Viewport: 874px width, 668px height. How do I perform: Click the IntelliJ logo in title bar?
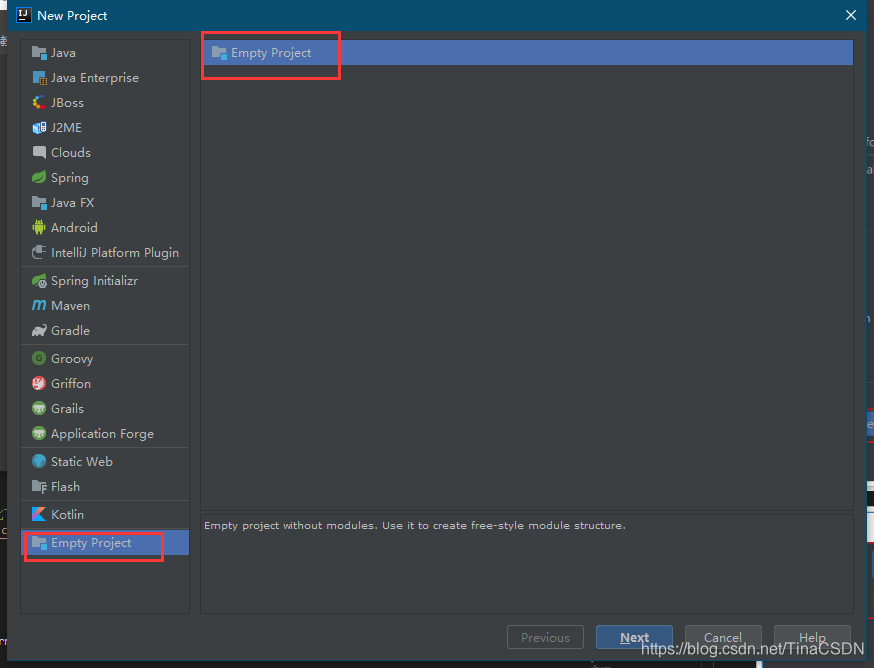pyautogui.click(x=23, y=15)
